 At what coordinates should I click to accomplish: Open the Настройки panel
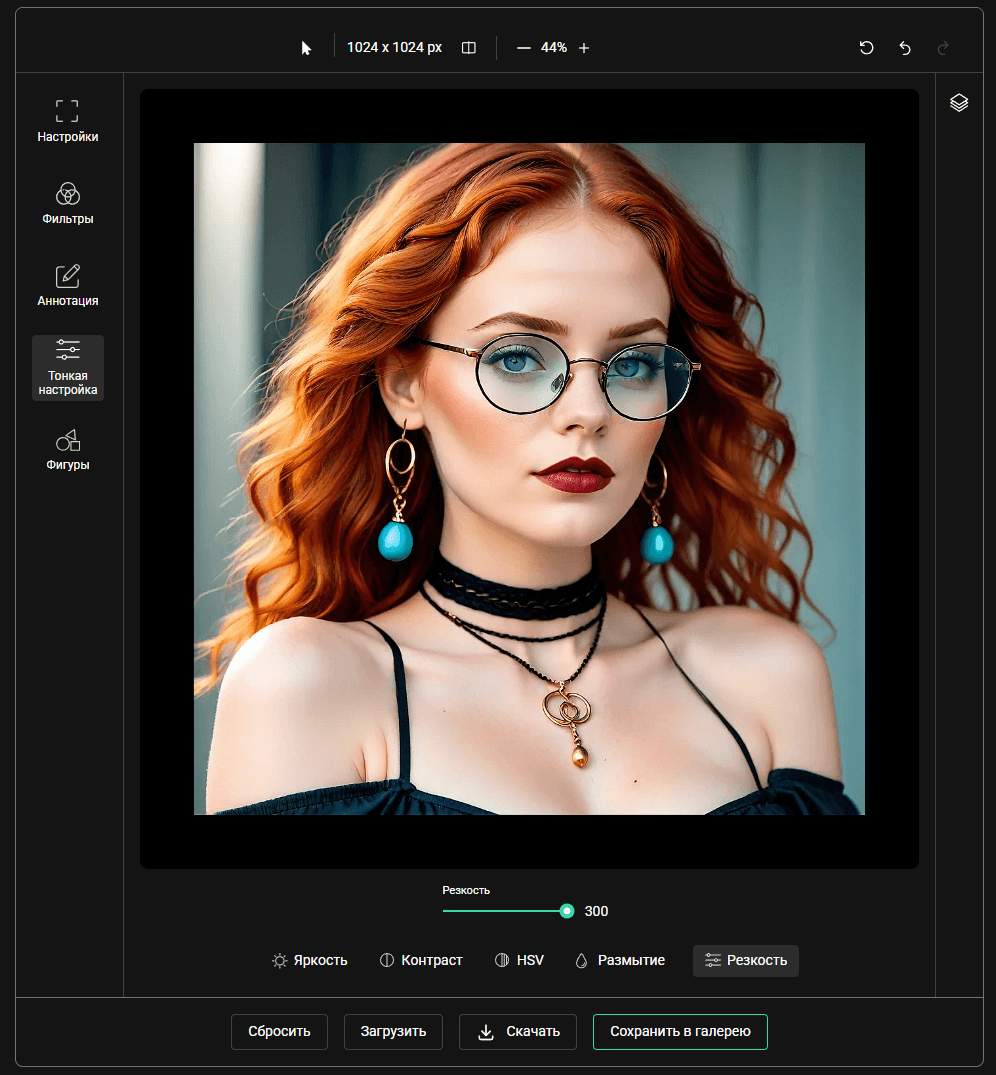(67, 121)
